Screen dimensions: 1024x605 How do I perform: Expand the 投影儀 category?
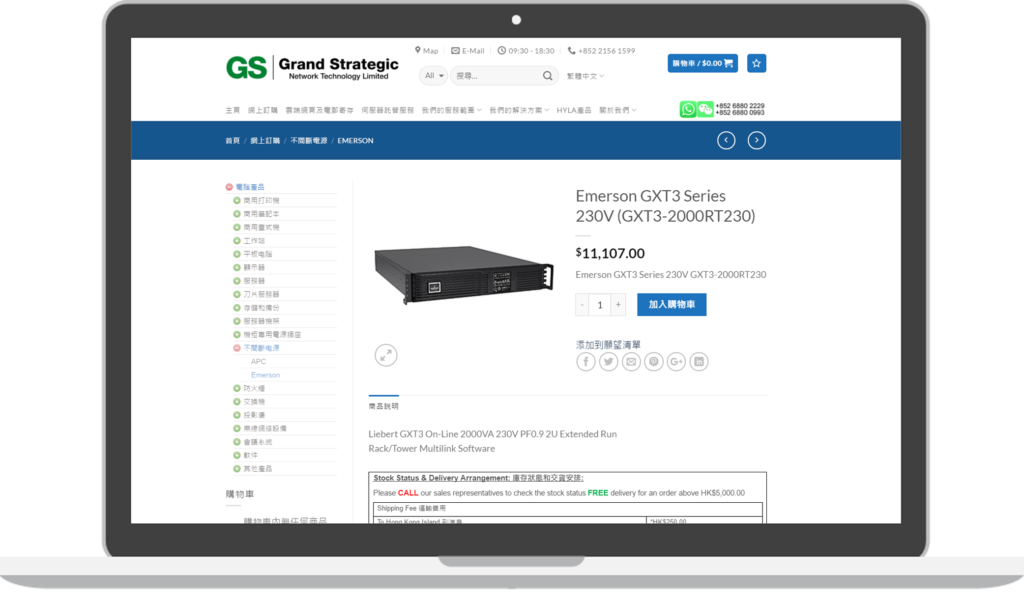(237, 415)
